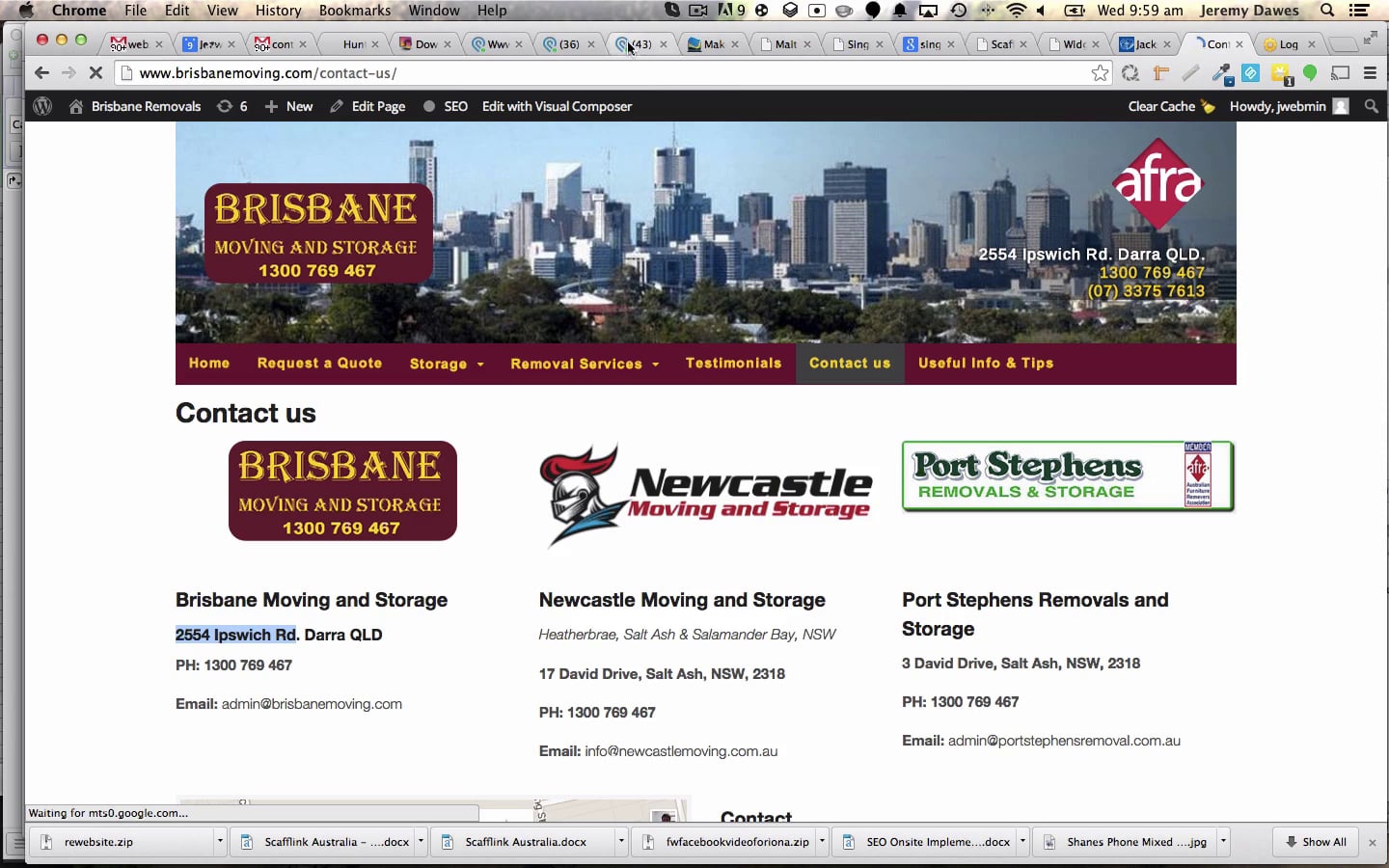The height and width of the screenshot is (868, 1389).
Task: Open the SEO Onsite Impleme docx download
Action: pyautogui.click(x=926, y=842)
